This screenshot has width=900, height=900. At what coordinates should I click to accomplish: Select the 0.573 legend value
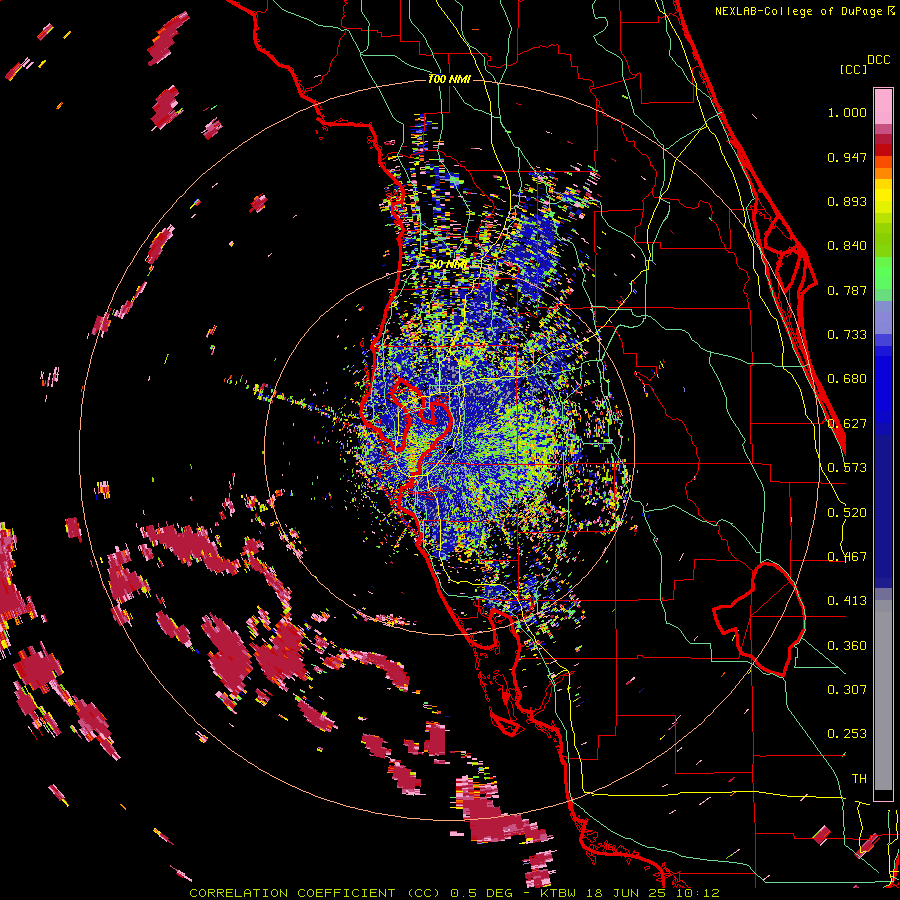847,468
